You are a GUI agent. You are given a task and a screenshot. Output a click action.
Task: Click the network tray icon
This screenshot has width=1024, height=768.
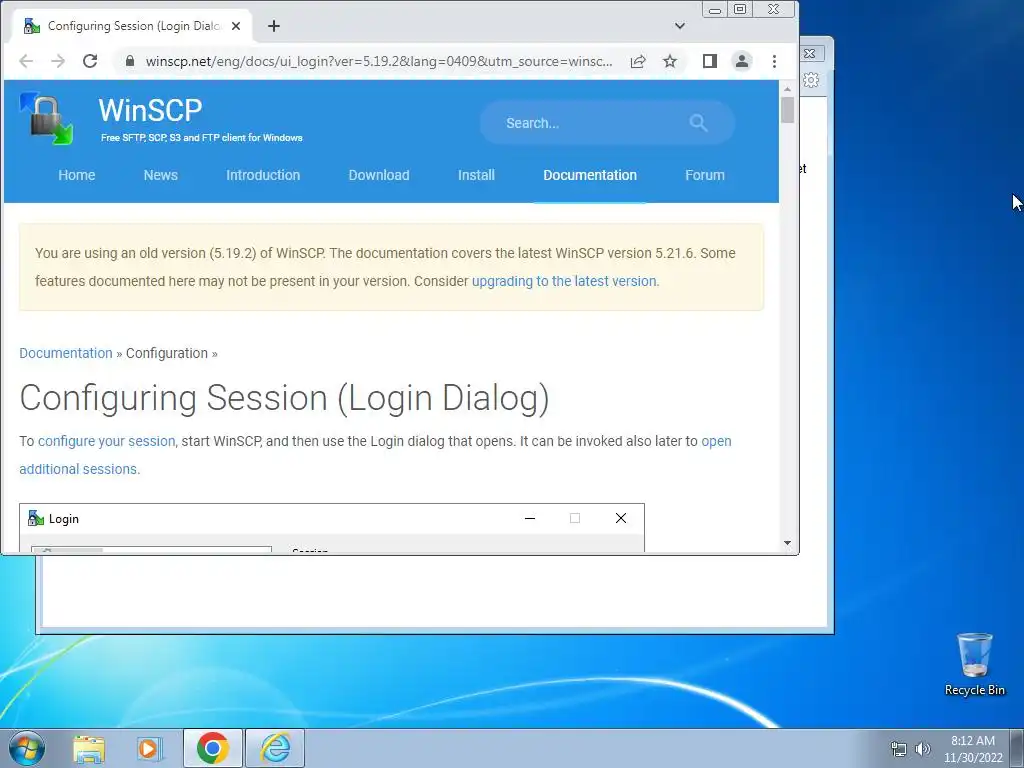point(899,749)
